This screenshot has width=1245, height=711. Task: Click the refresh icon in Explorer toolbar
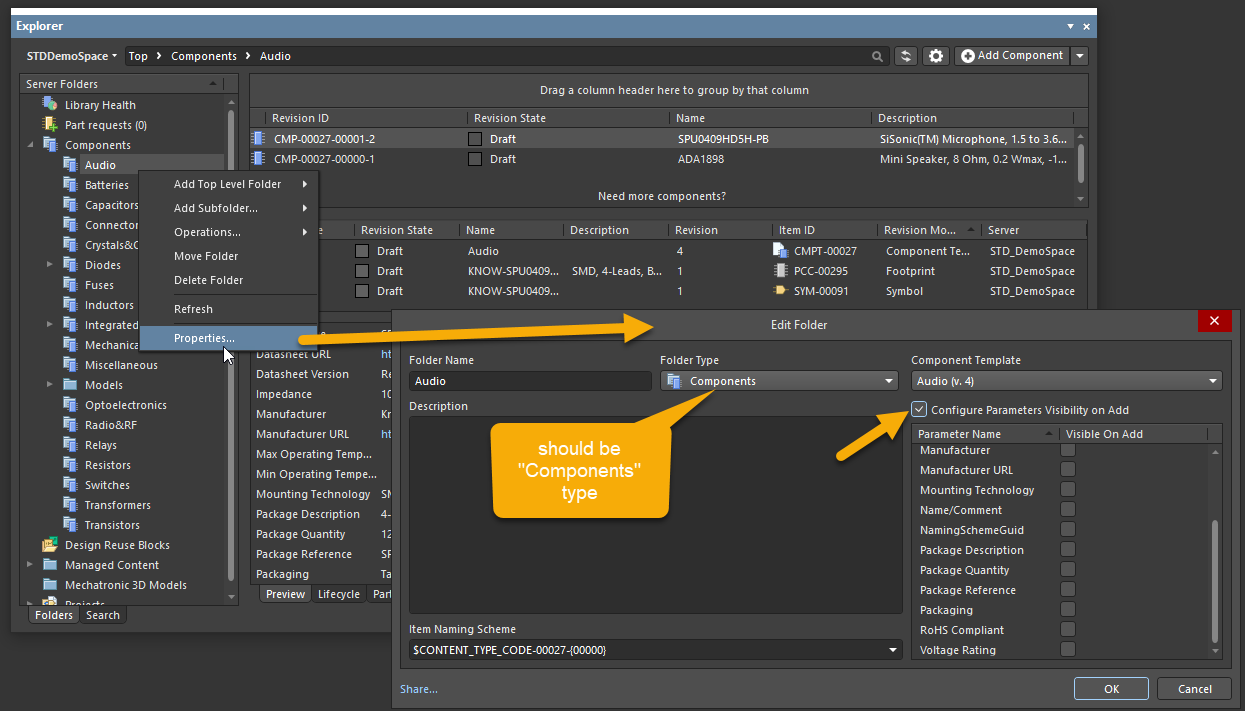pos(906,56)
